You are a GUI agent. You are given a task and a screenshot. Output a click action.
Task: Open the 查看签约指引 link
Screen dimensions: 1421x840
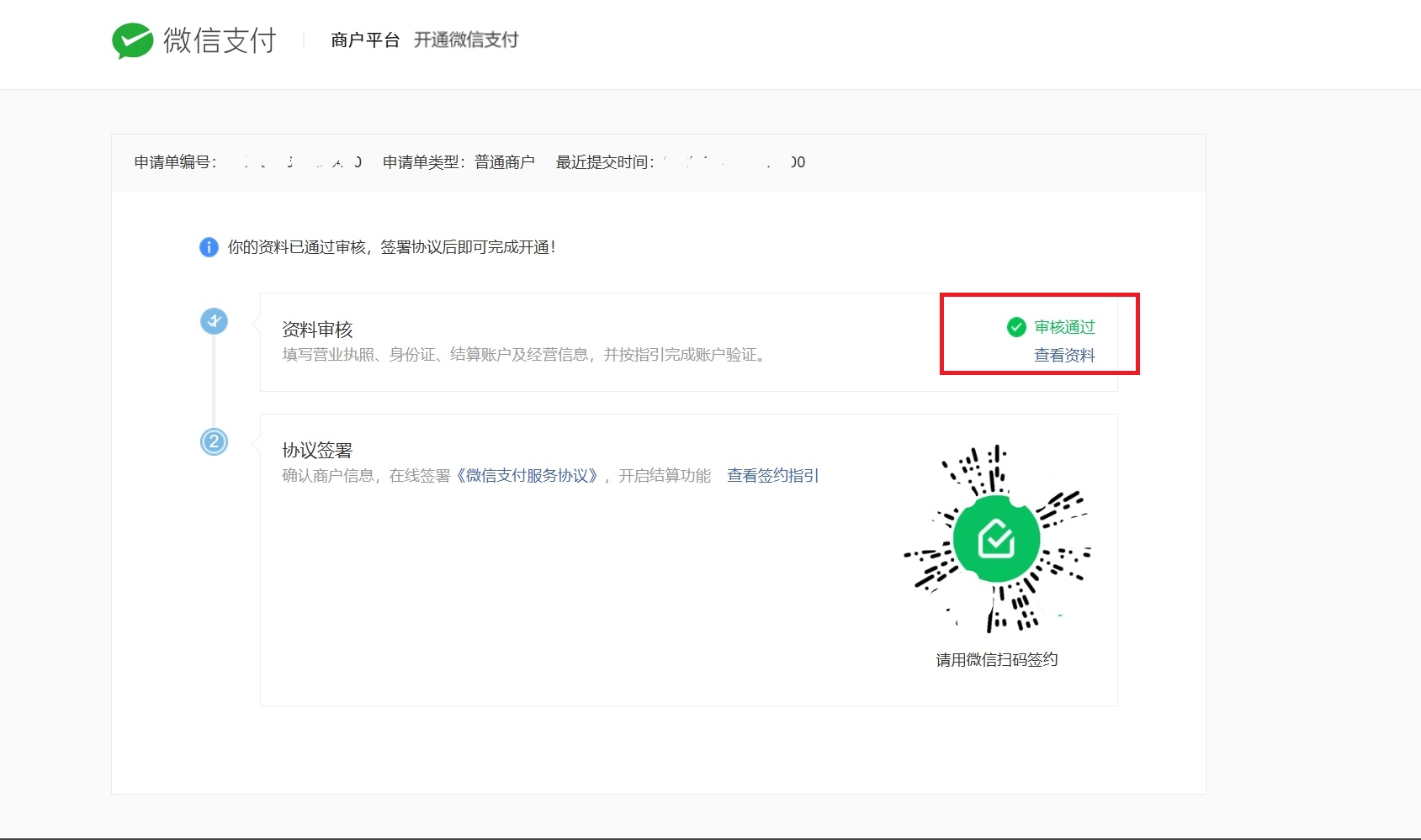coord(772,476)
